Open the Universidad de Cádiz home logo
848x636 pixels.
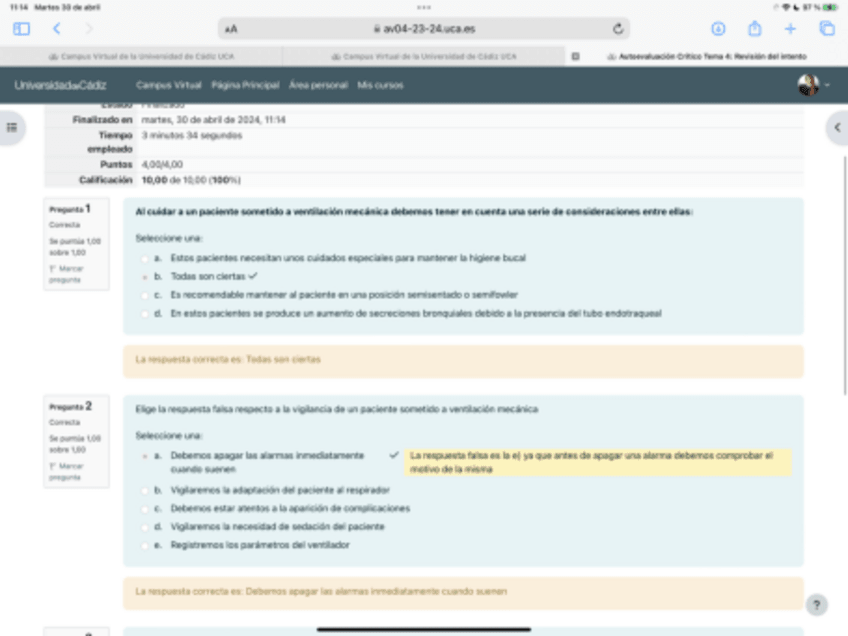(x=60, y=85)
